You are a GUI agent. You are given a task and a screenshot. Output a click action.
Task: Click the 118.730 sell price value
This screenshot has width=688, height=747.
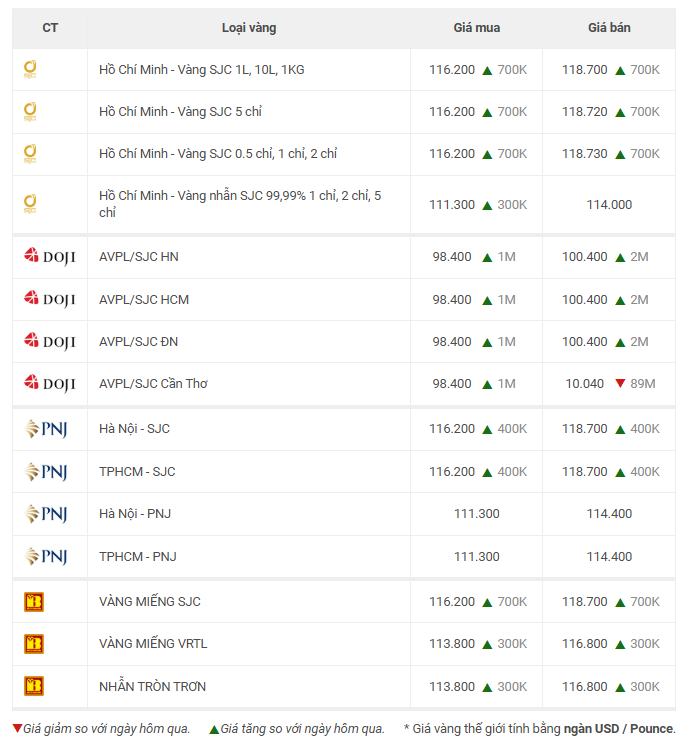click(585, 154)
